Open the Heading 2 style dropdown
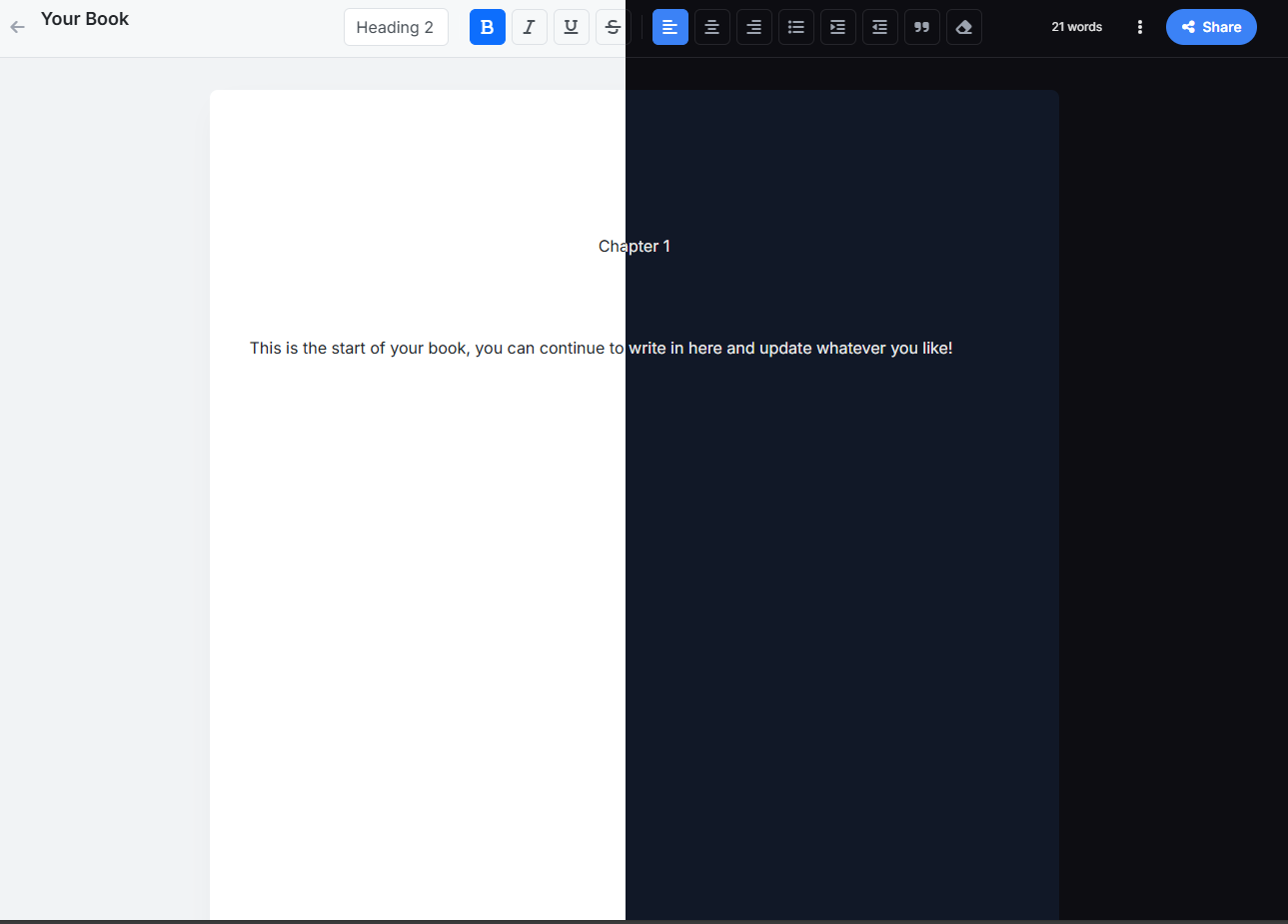The height and width of the screenshot is (924, 1288). (x=396, y=27)
